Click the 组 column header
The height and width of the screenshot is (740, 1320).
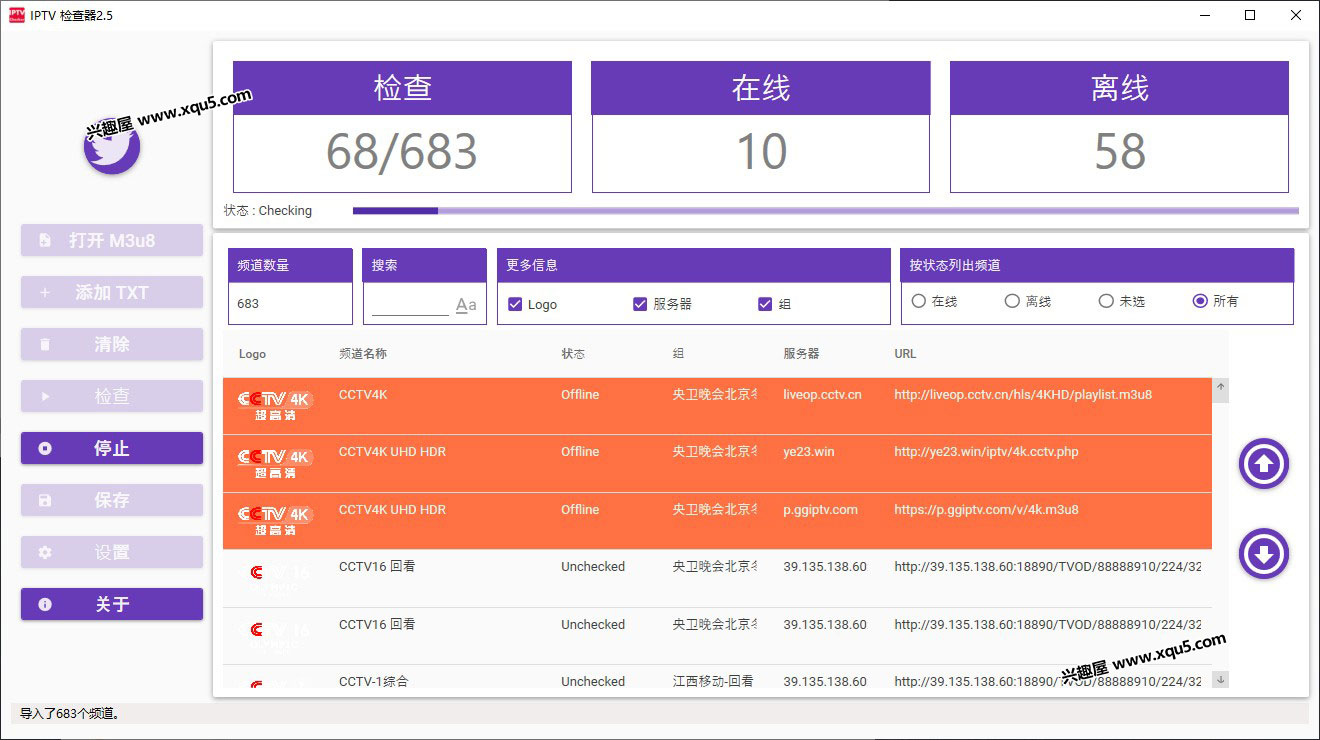point(679,354)
